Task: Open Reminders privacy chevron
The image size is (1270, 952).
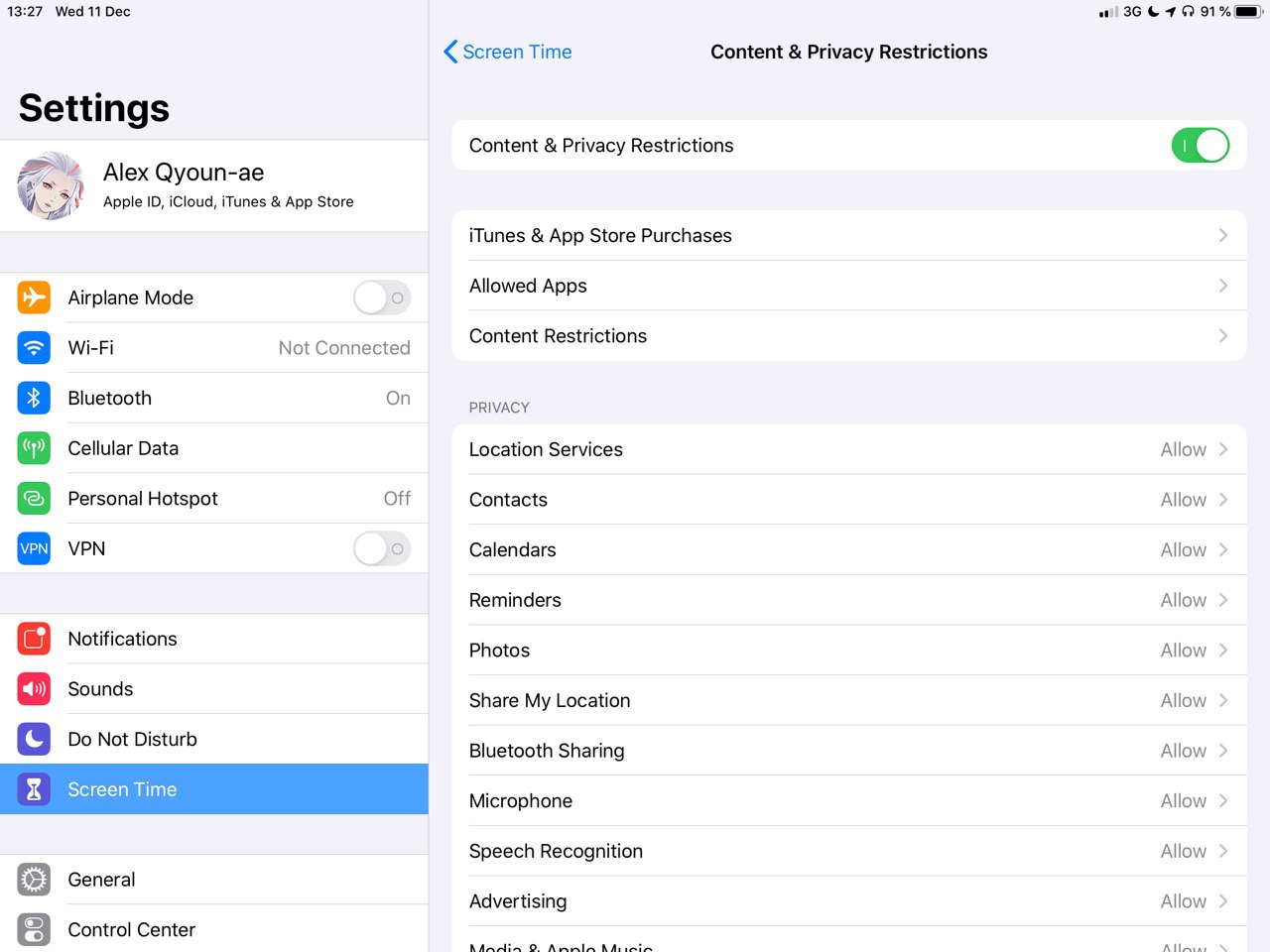Action: pyautogui.click(x=1223, y=600)
